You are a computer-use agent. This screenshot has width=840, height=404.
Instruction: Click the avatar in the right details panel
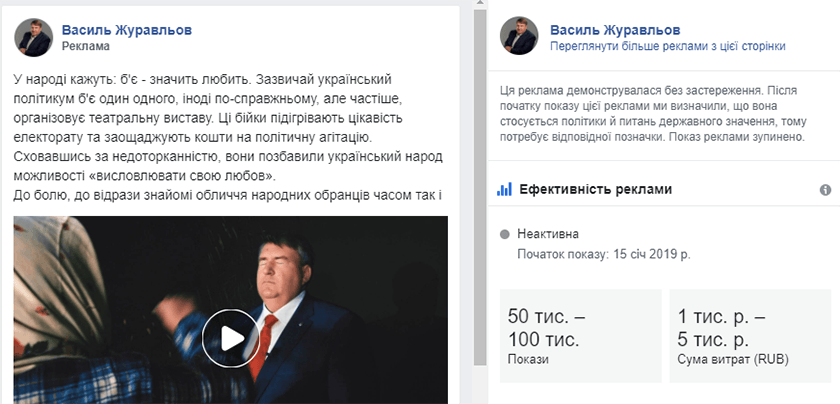[x=521, y=37]
